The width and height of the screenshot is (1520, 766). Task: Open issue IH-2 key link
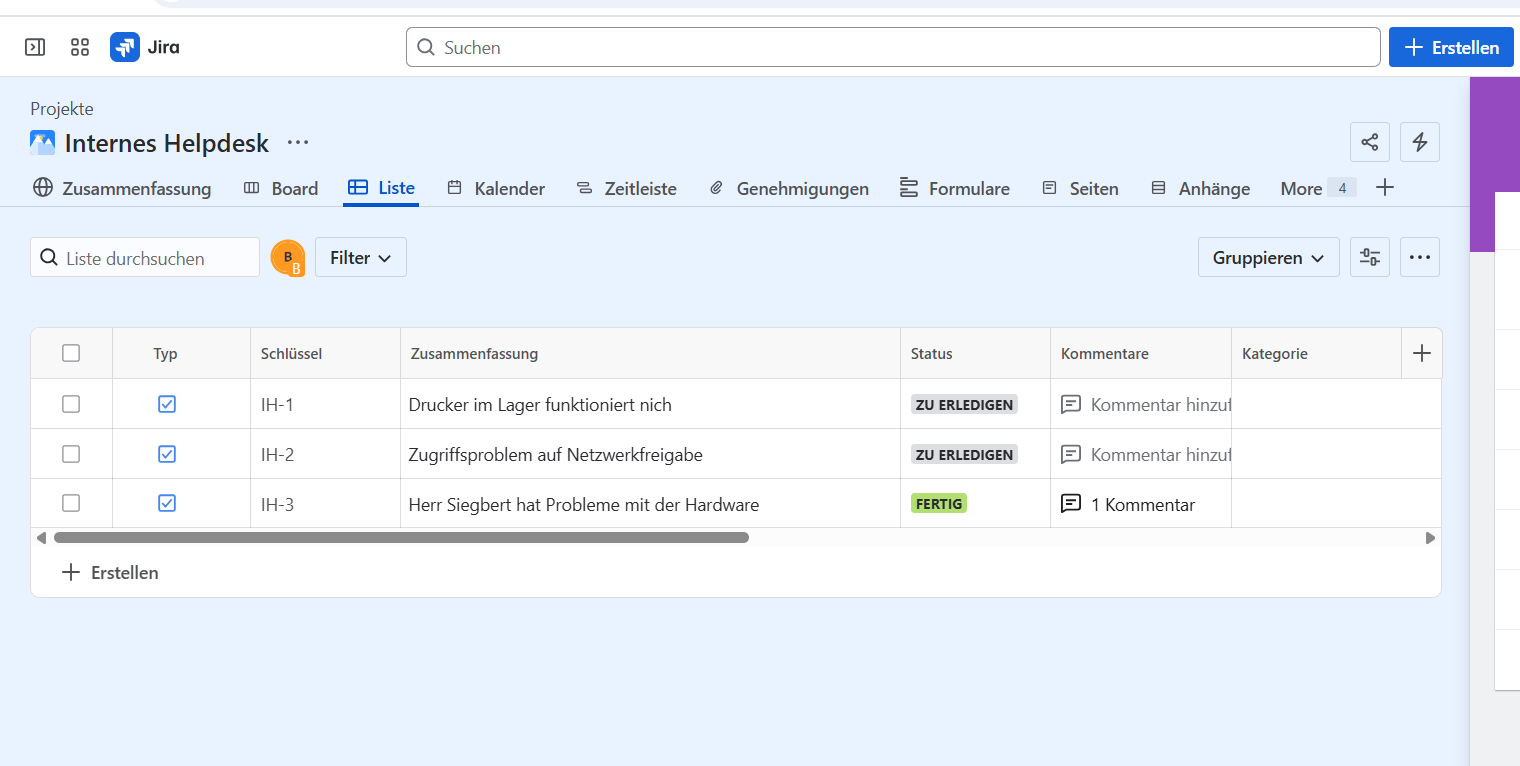(277, 454)
